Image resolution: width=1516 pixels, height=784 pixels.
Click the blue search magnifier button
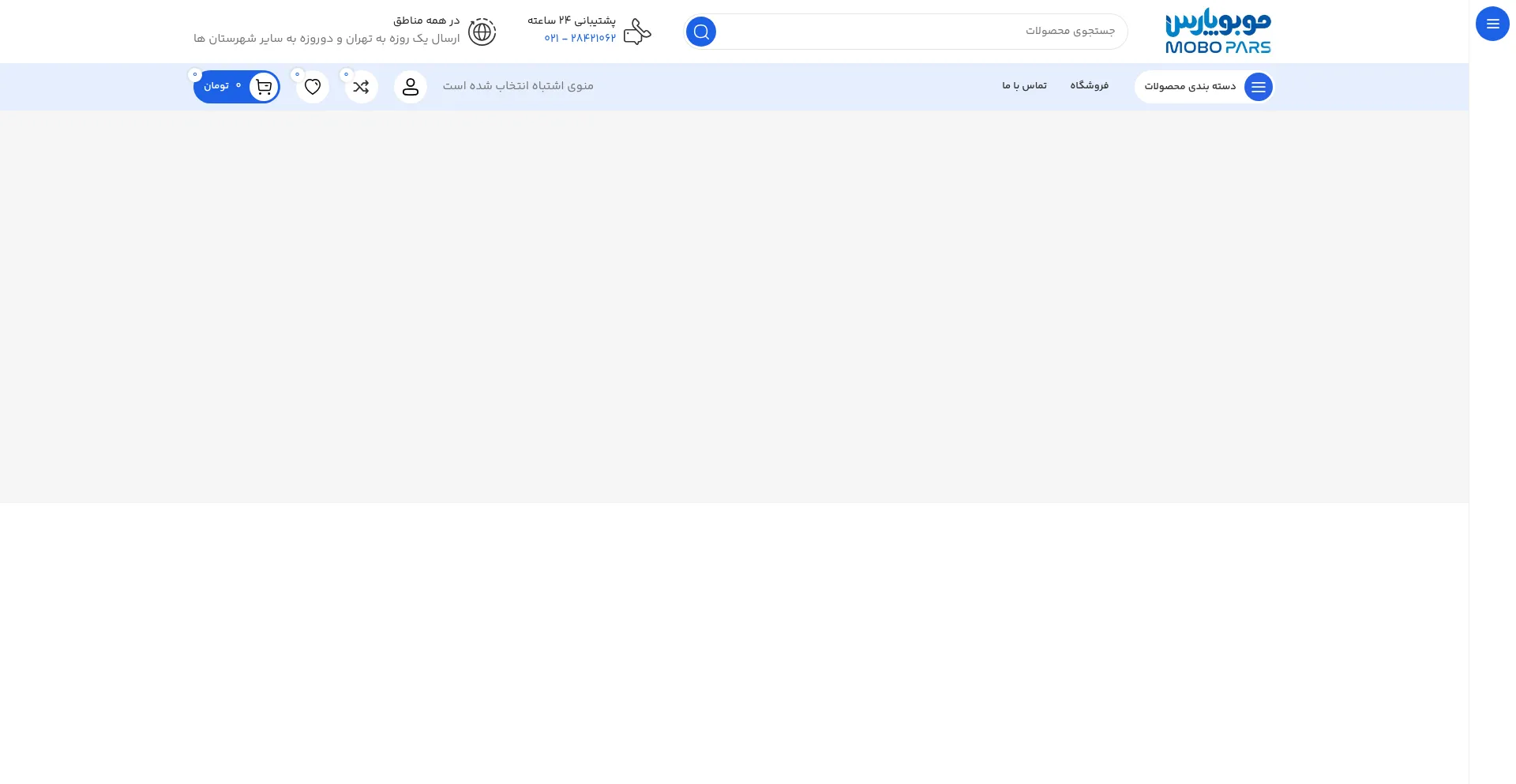click(x=701, y=32)
